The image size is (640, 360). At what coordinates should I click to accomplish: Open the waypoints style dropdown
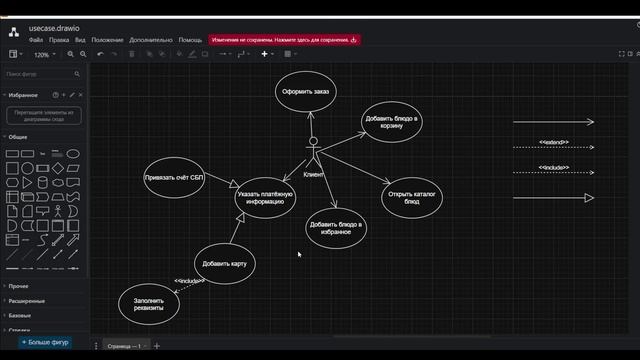(x=244, y=54)
